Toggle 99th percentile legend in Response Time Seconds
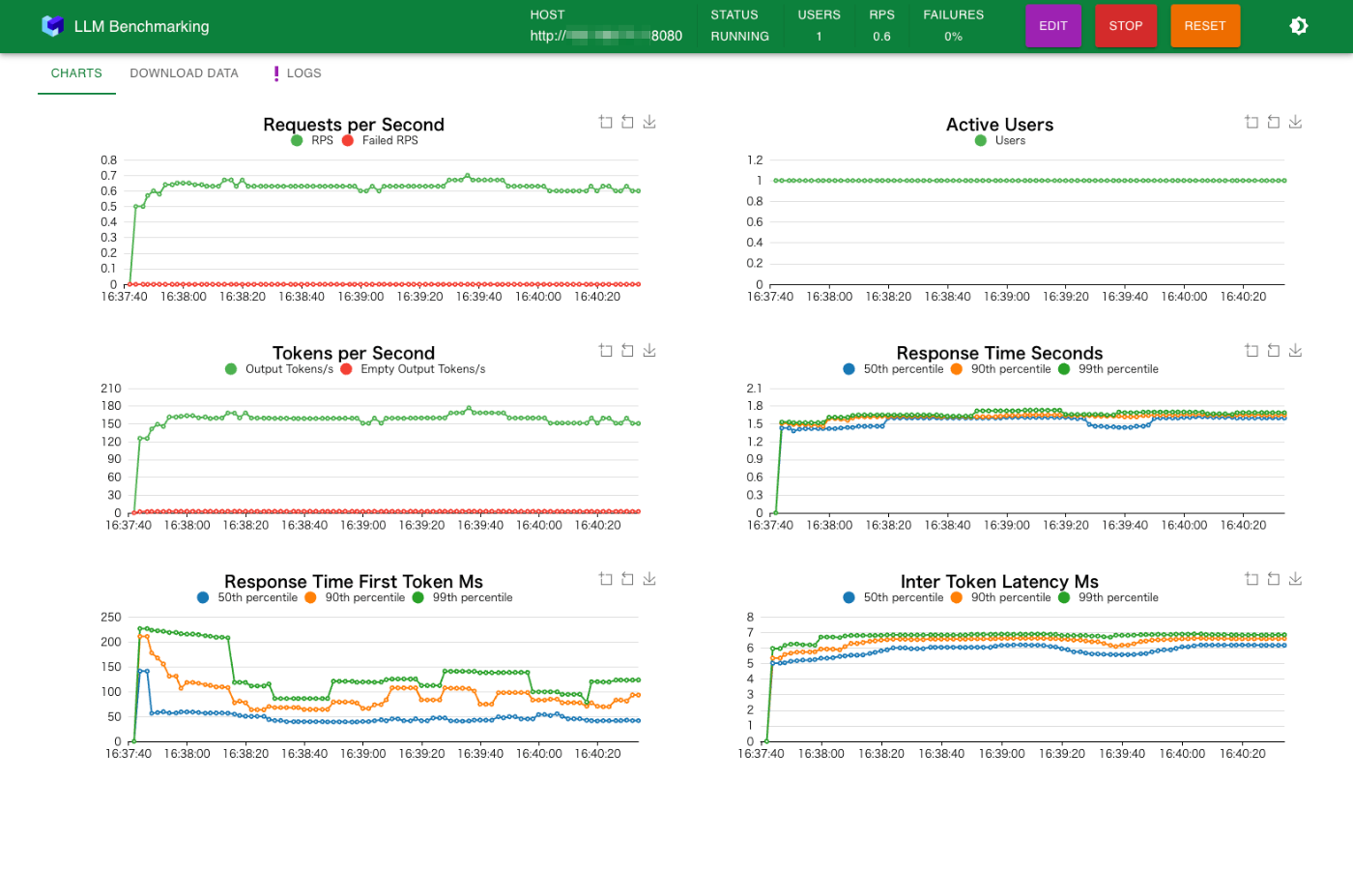1353x896 pixels. pos(1108,369)
